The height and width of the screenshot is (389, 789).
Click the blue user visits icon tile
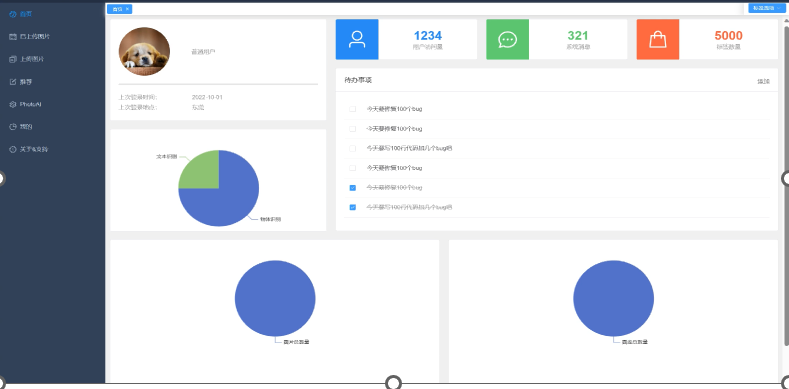pyautogui.click(x=357, y=39)
